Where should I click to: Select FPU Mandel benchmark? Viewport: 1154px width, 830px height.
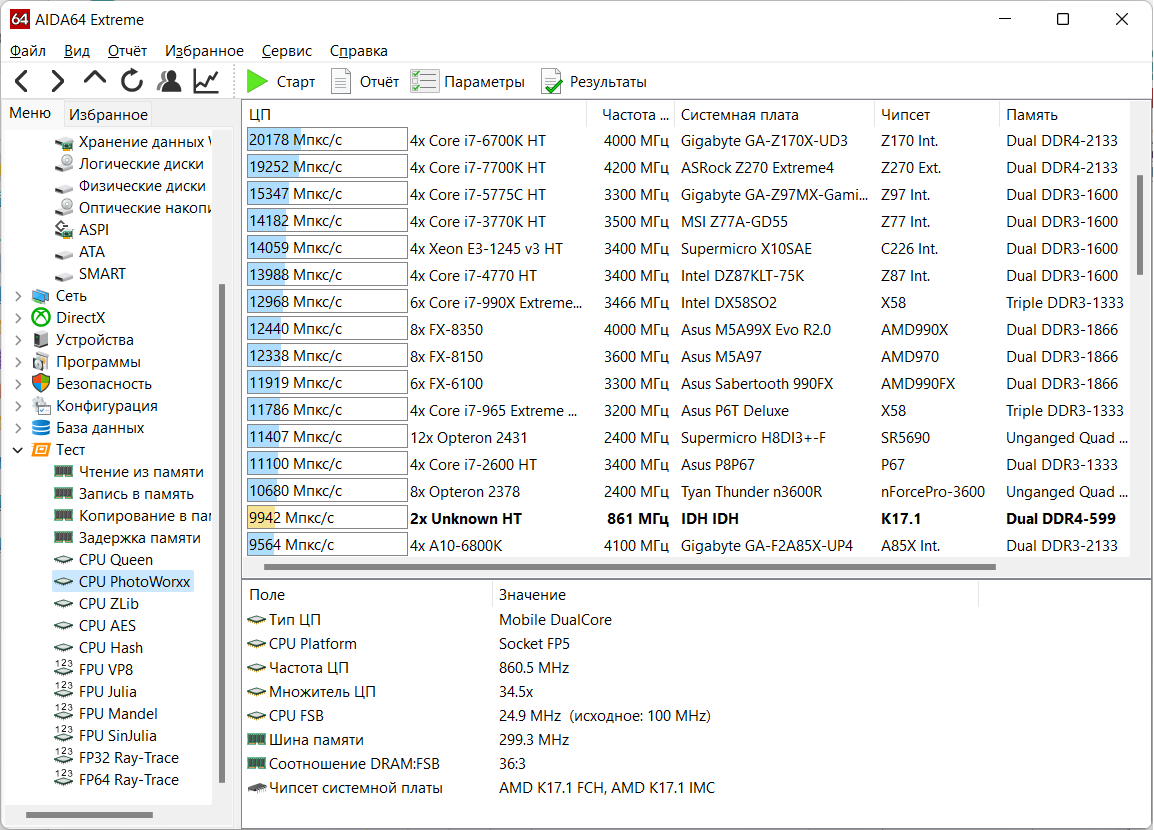(x=118, y=714)
